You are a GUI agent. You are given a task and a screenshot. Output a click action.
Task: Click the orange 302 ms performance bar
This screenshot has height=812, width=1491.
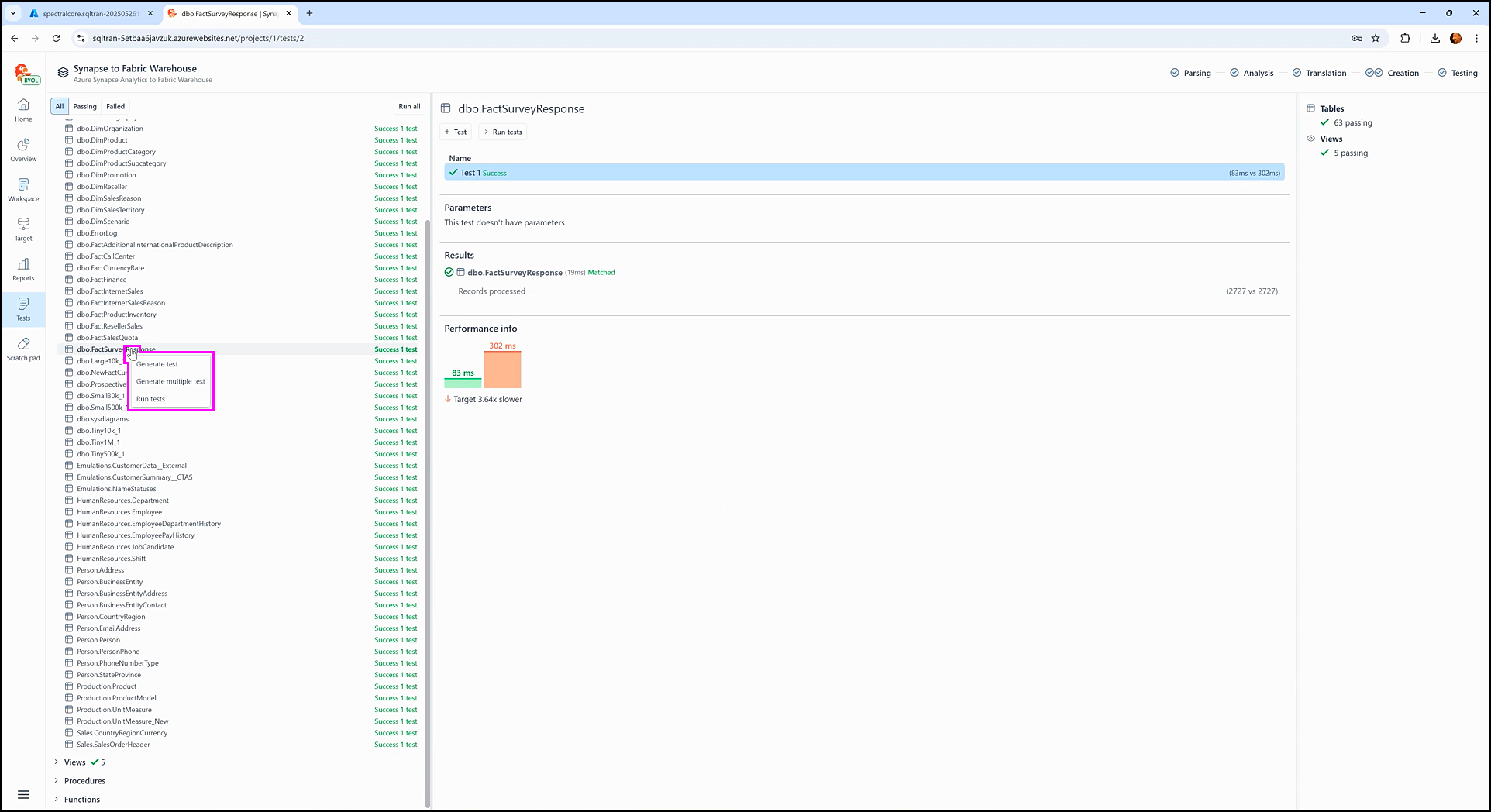pyautogui.click(x=502, y=370)
